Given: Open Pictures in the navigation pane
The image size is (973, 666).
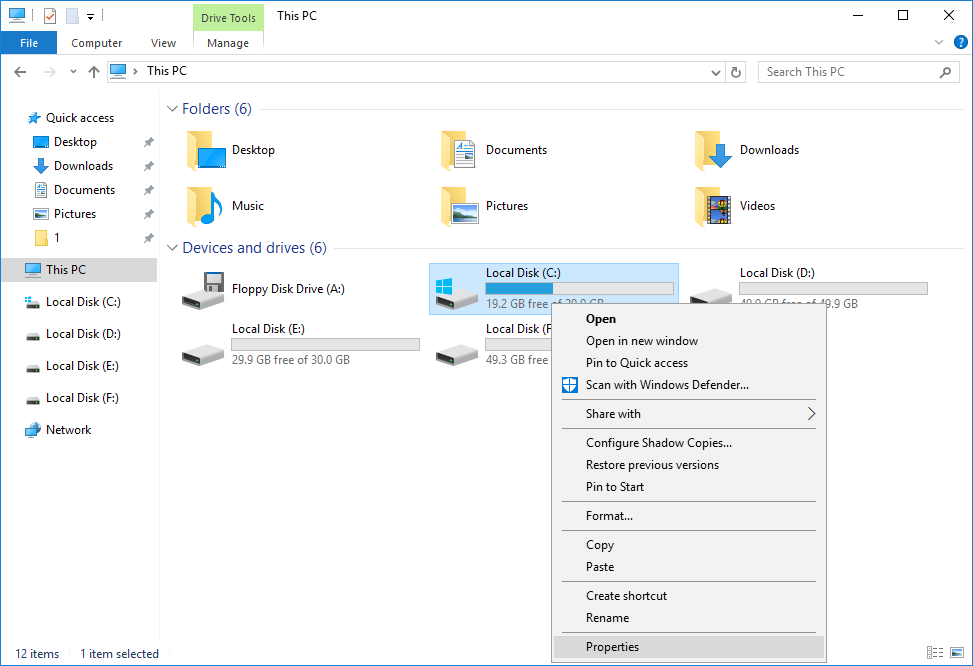Looking at the screenshot, I should pos(74,214).
